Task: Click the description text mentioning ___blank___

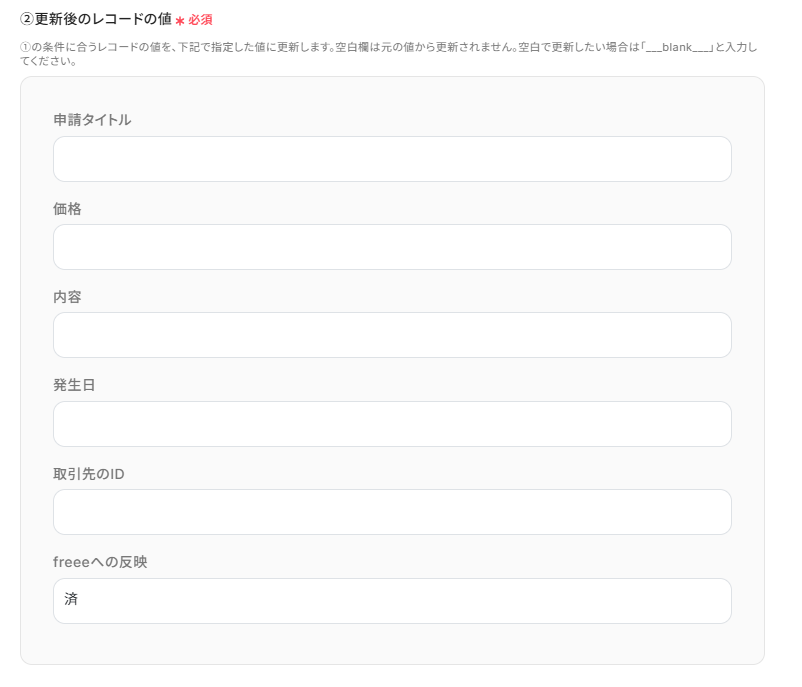Action: point(389,54)
